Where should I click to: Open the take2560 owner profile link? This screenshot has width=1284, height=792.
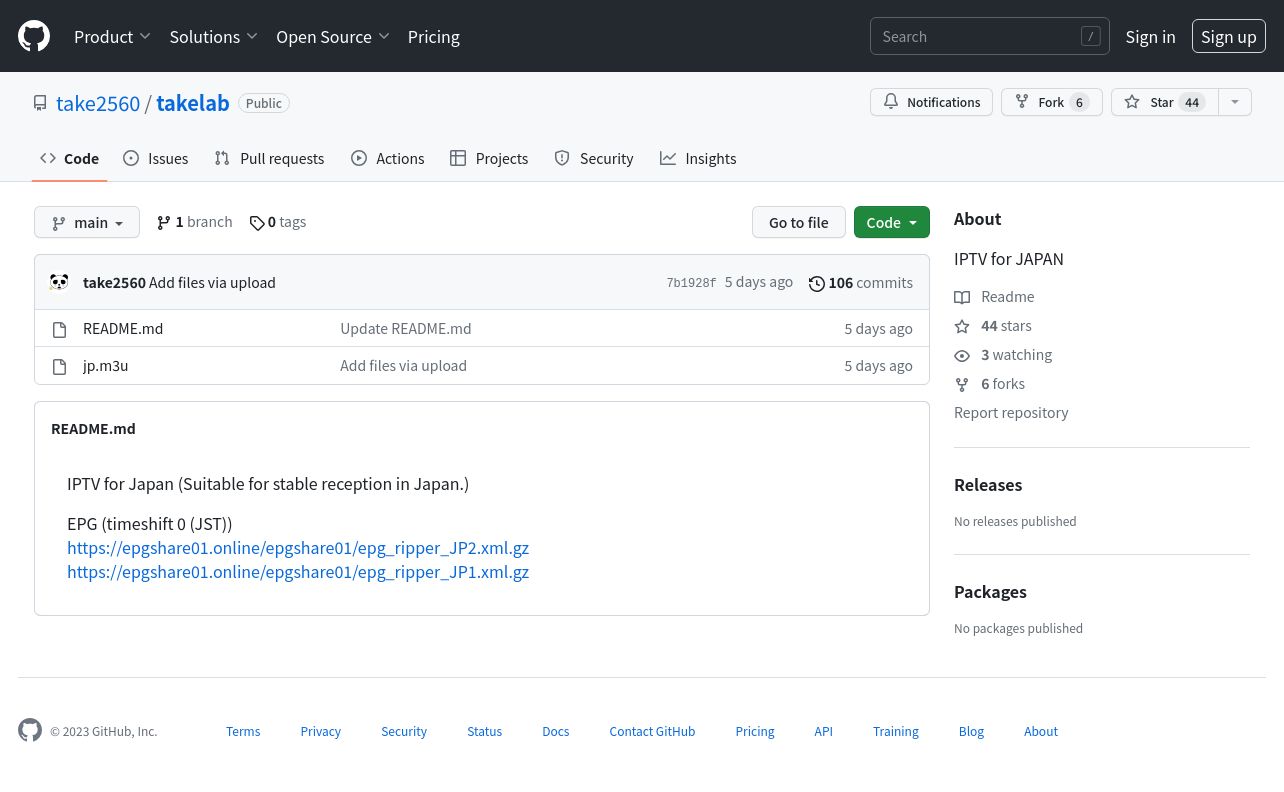tap(98, 103)
